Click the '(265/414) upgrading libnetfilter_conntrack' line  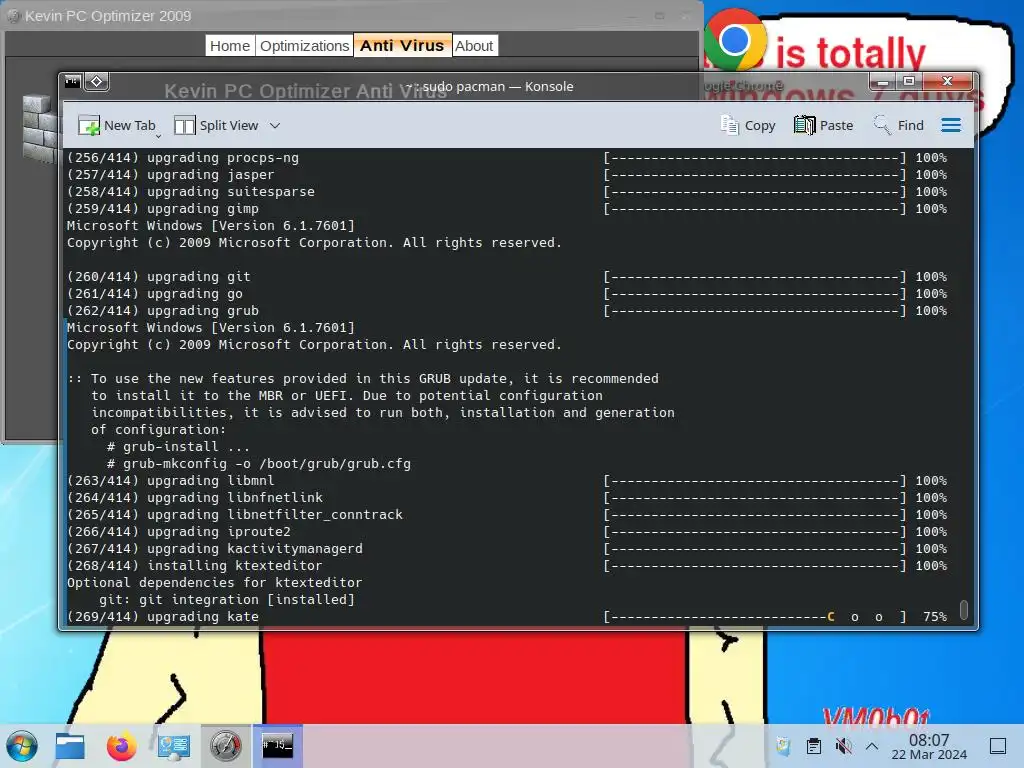[235, 515]
